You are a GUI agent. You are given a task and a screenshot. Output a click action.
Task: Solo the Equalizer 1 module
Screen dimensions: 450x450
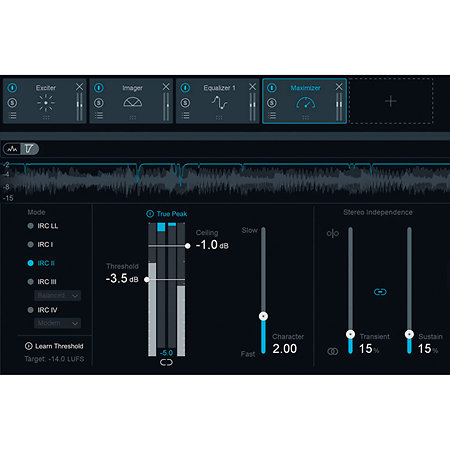185,103
